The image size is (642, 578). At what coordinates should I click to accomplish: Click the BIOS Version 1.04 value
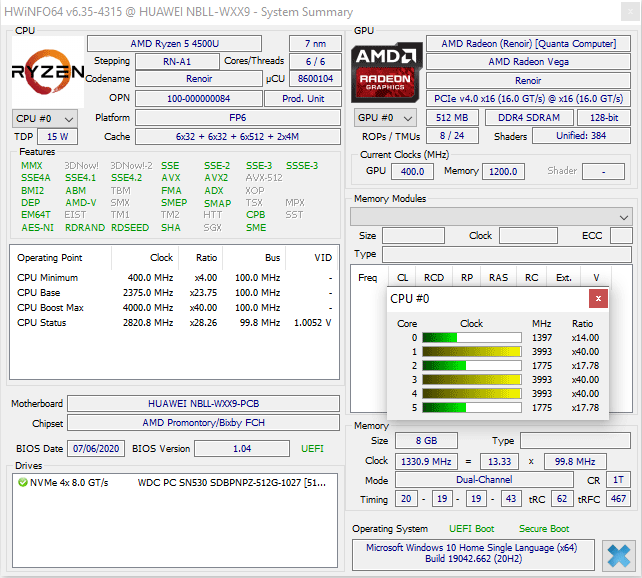(242, 449)
